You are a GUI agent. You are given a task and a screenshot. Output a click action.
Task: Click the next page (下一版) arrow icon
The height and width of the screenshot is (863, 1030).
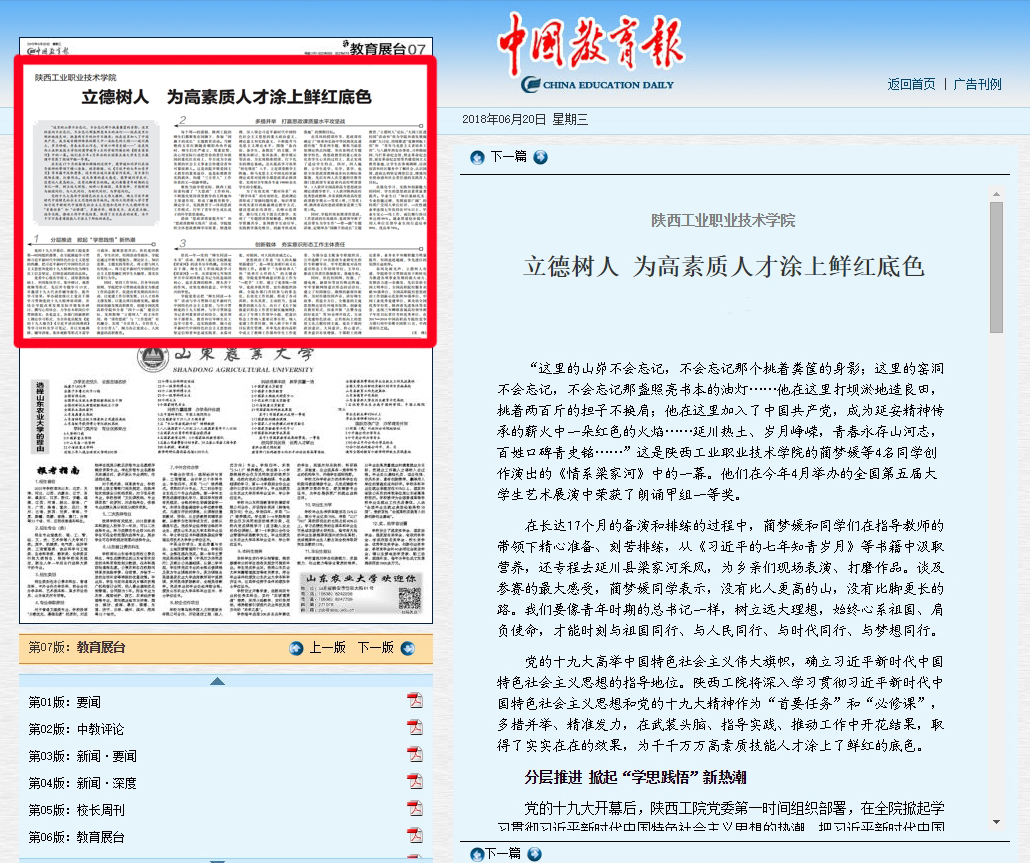[407, 648]
